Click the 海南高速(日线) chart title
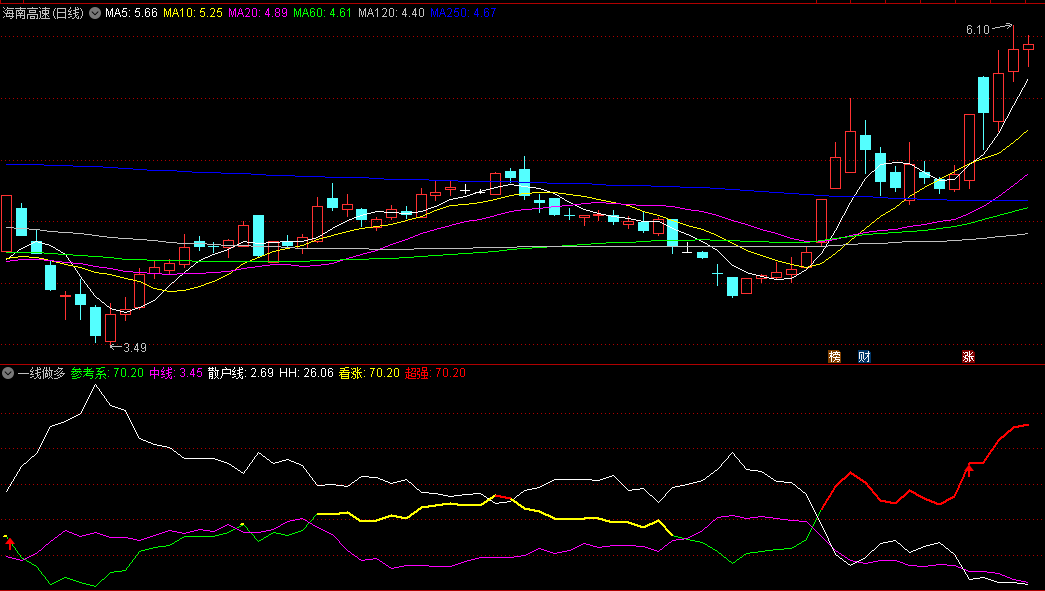Image resolution: width=1045 pixels, height=591 pixels. [x=44, y=14]
